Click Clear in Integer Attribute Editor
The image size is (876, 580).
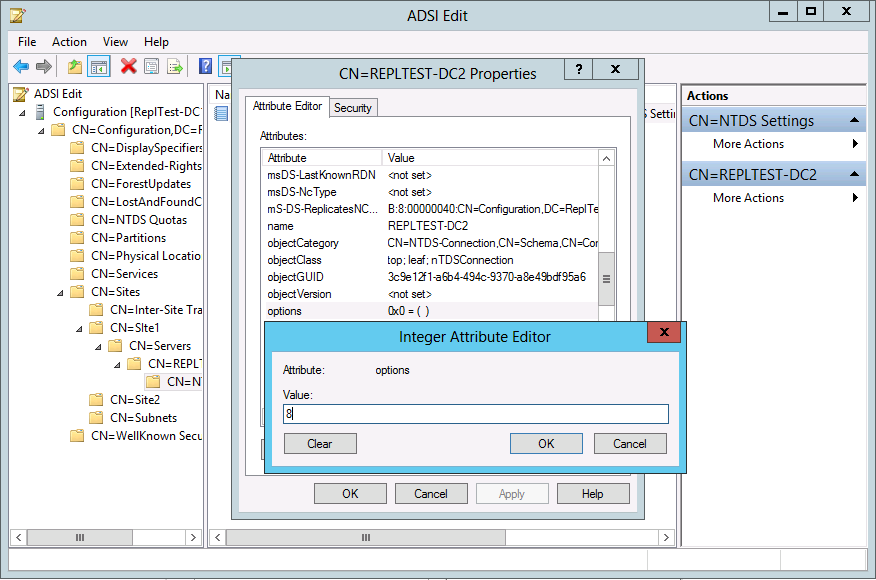(320, 444)
